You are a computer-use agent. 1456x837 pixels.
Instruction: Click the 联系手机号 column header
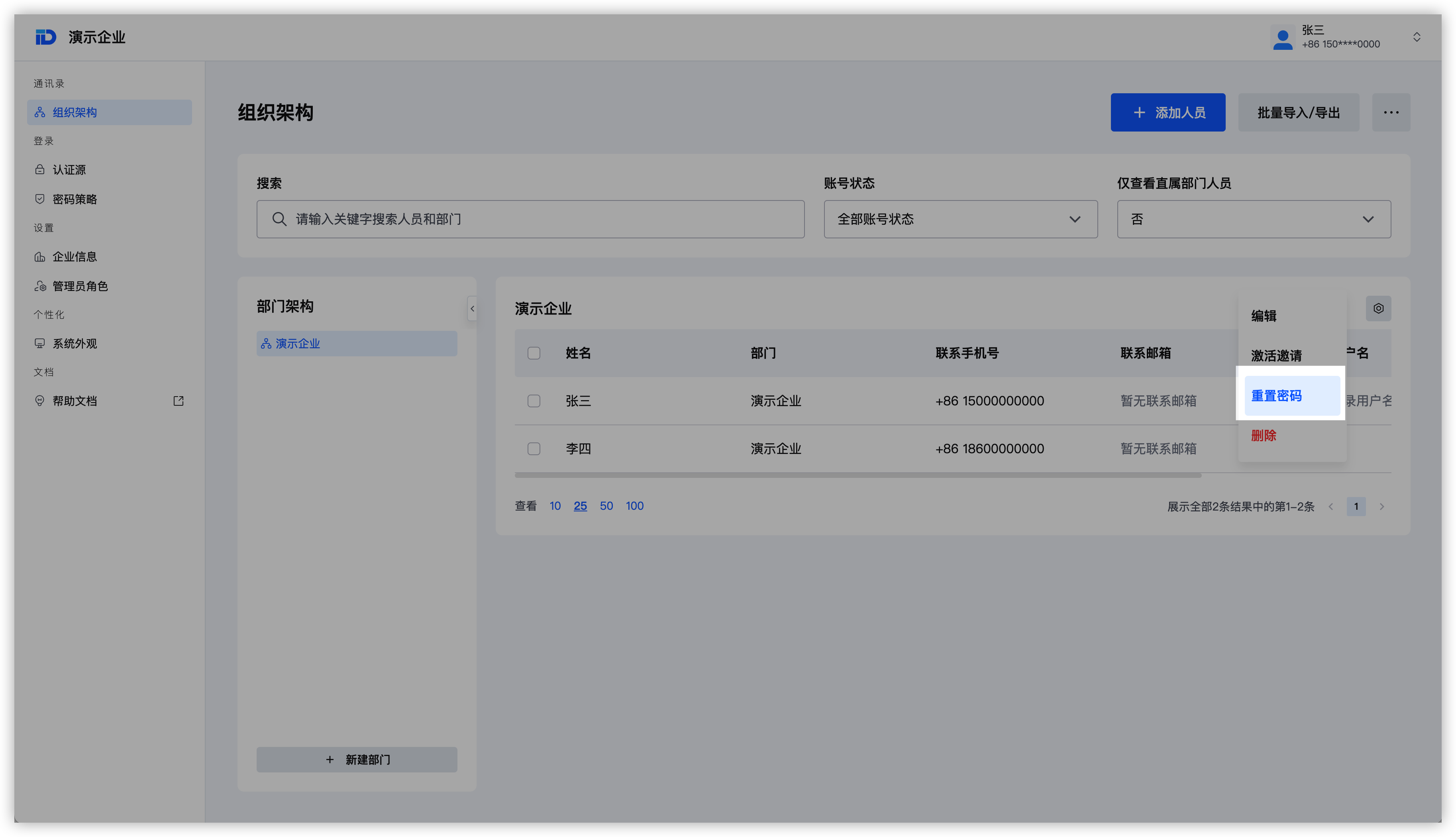pyautogui.click(x=967, y=353)
